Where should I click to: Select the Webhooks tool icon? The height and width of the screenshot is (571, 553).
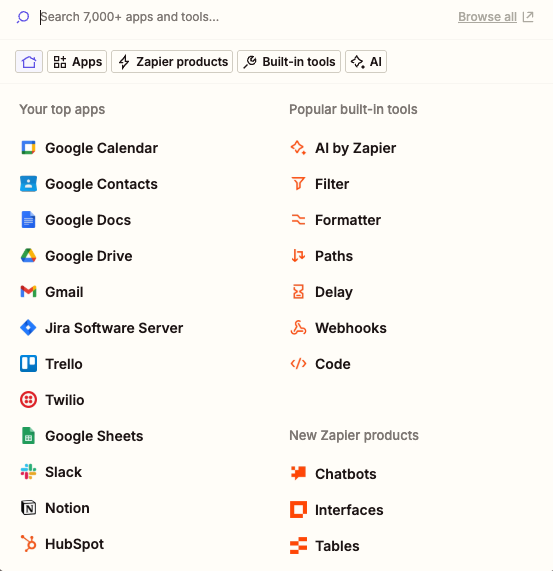click(298, 328)
